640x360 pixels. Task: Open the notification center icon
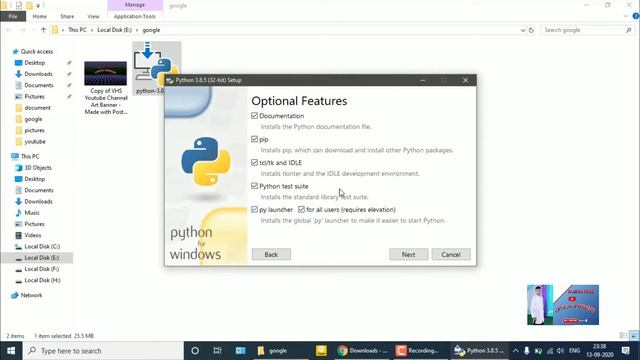point(626,351)
